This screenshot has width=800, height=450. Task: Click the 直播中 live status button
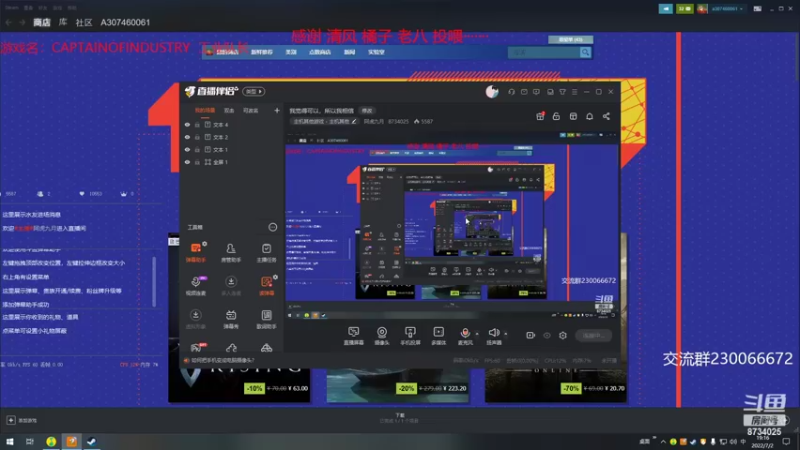pyautogui.click(x=593, y=335)
